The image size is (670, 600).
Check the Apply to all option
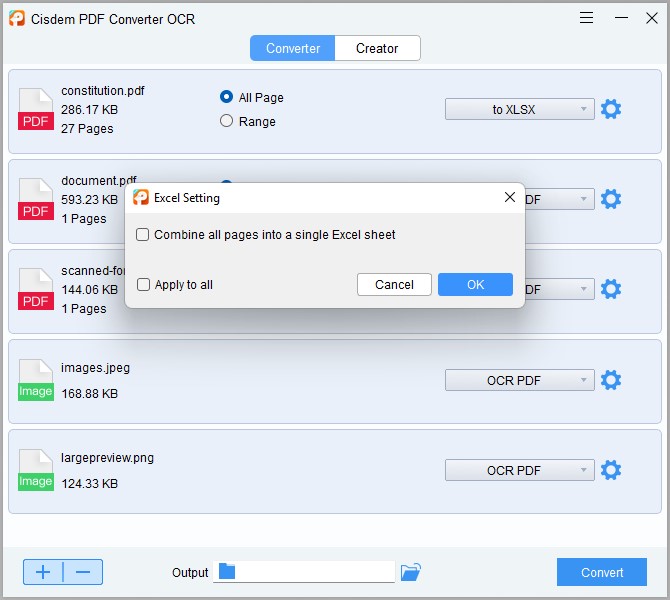(143, 285)
